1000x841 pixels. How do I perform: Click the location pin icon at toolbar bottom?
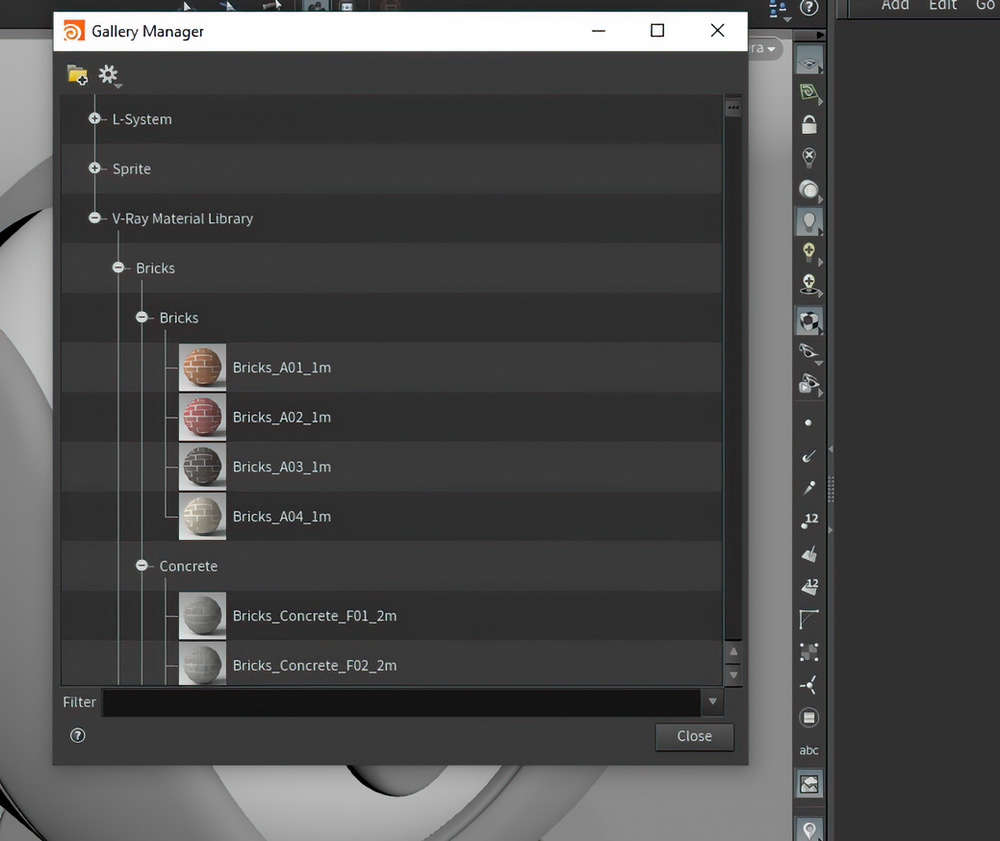(x=809, y=830)
